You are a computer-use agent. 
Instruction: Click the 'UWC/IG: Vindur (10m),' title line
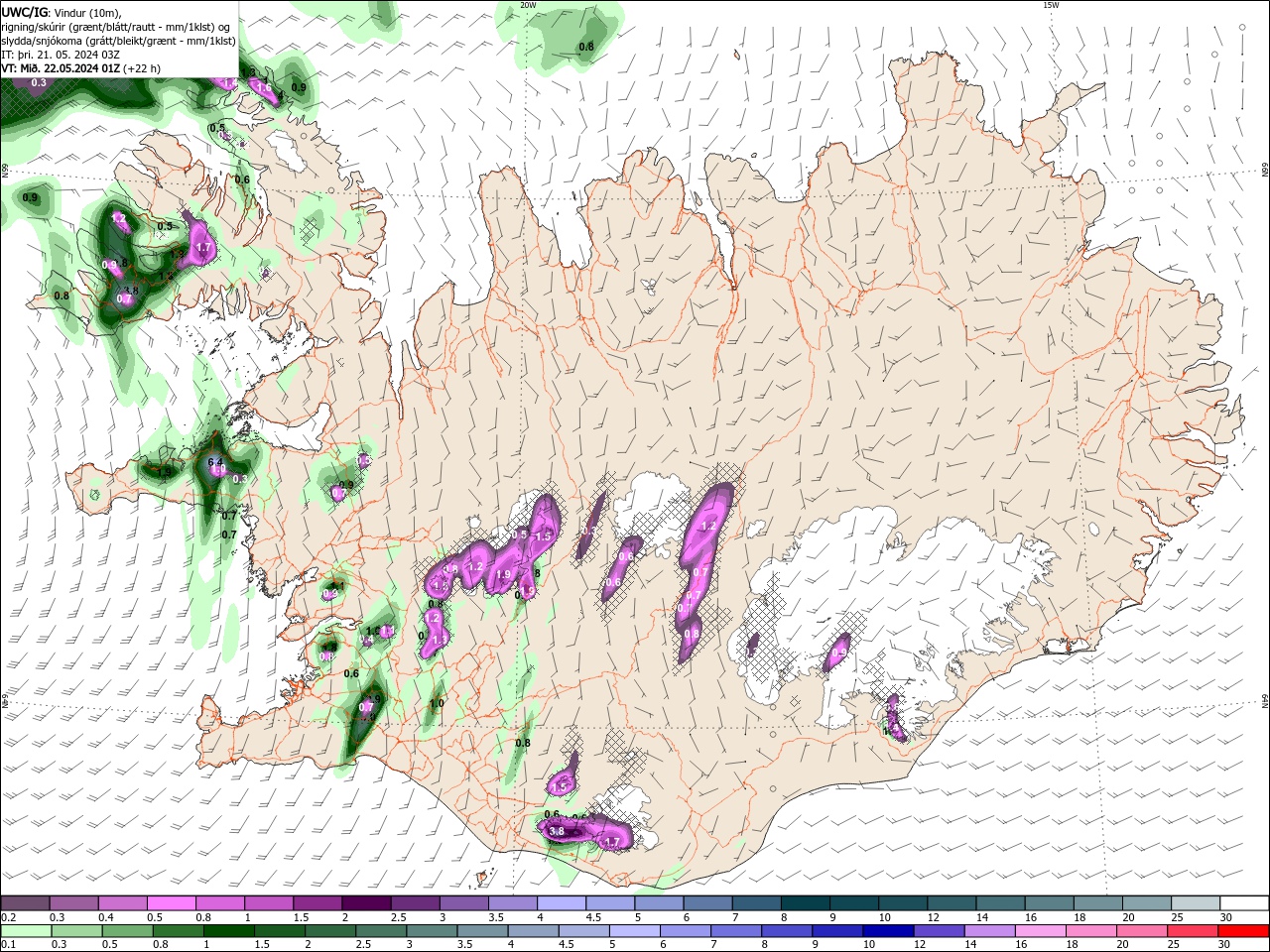60,12
